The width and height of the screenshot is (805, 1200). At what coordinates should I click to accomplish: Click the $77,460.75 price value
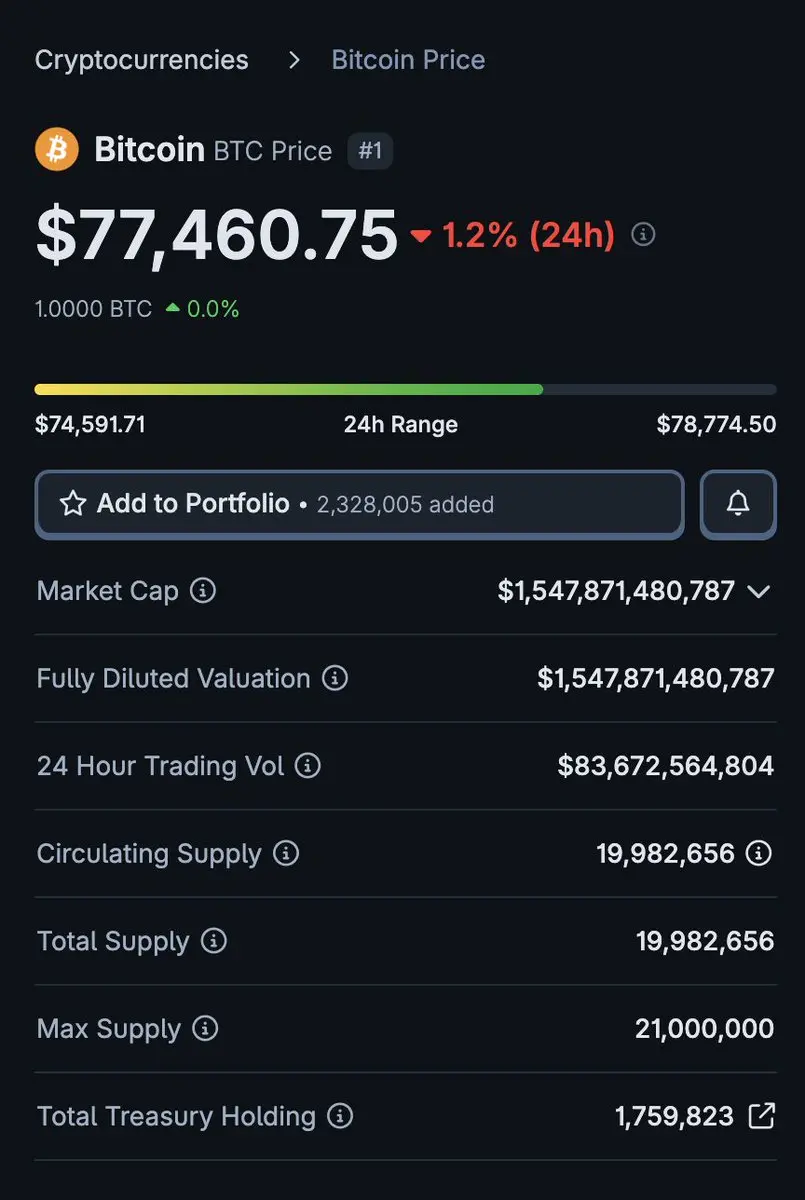click(217, 236)
